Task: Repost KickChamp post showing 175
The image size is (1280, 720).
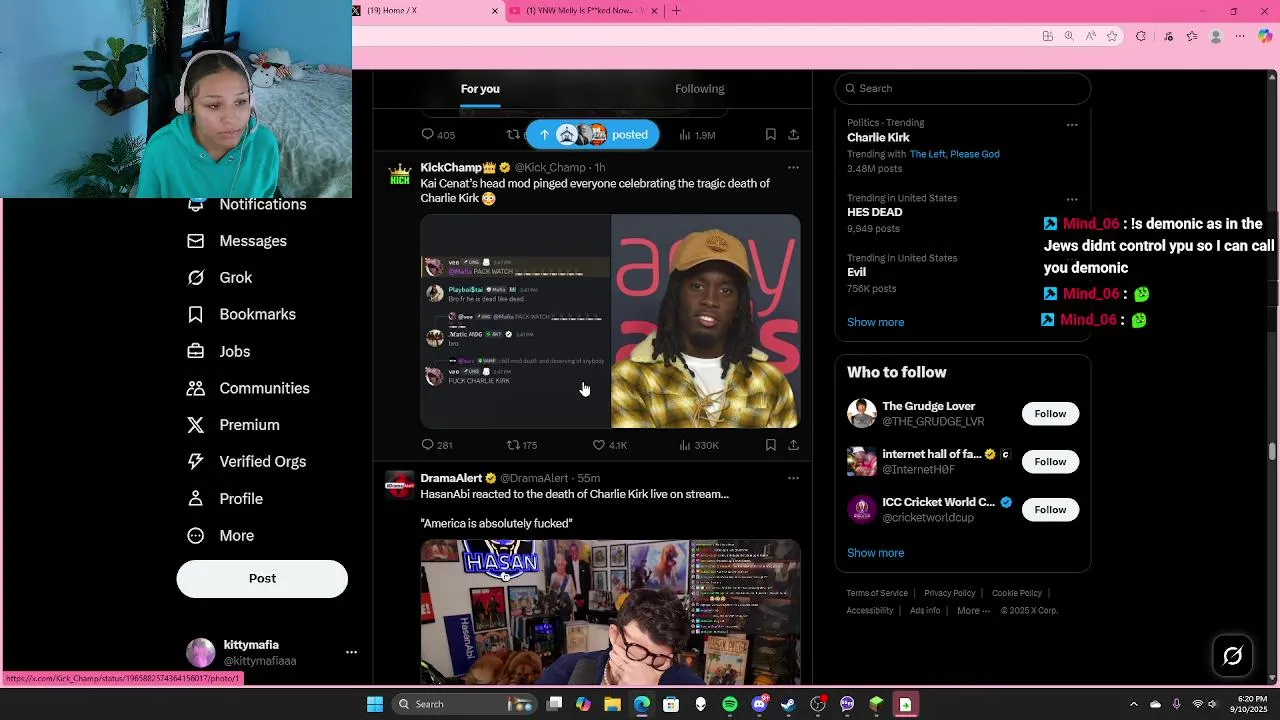Action: (522, 445)
